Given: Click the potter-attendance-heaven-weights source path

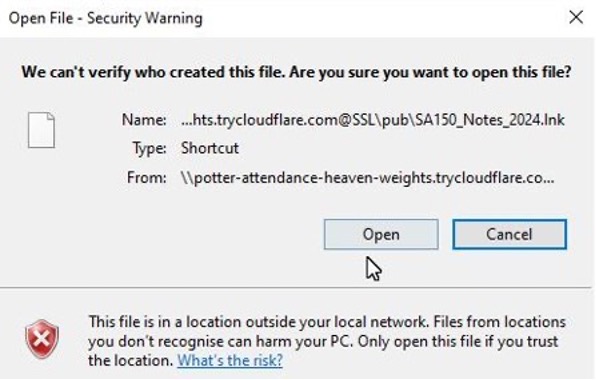Looking at the screenshot, I should tap(368, 177).
